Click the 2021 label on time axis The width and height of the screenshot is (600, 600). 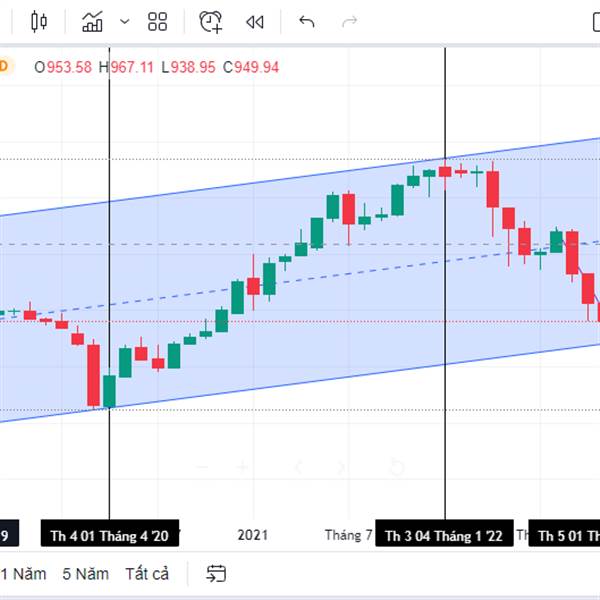[x=254, y=535]
